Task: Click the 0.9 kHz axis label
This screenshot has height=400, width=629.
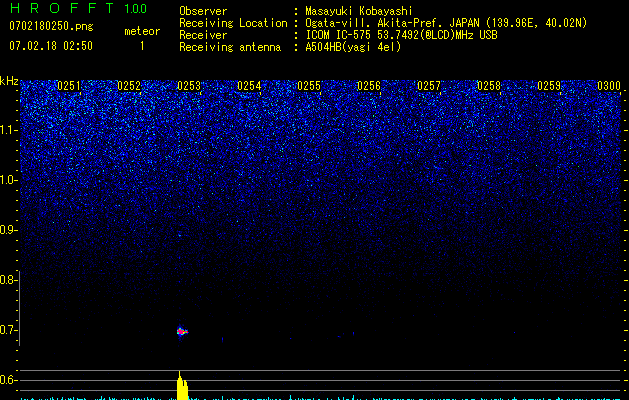Action: pos(8,230)
